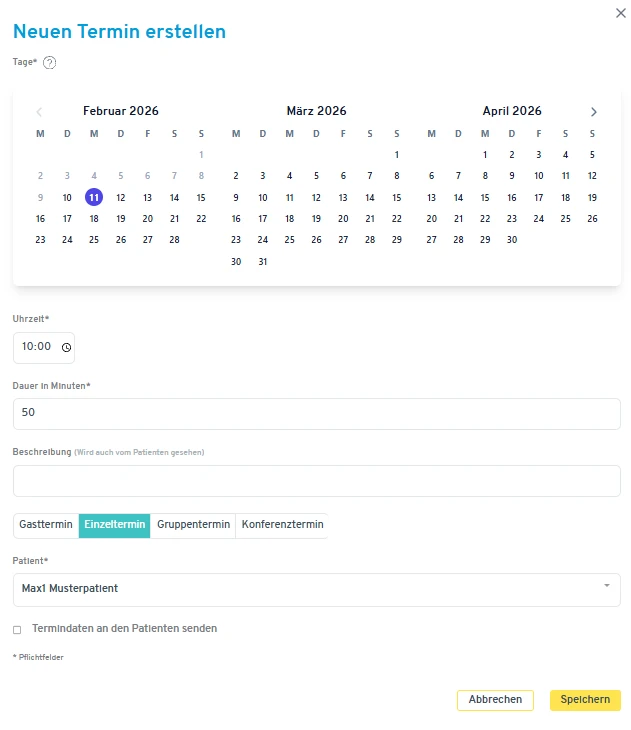Click the Beschreibung text field
631x730 pixels.
[316, 481]
